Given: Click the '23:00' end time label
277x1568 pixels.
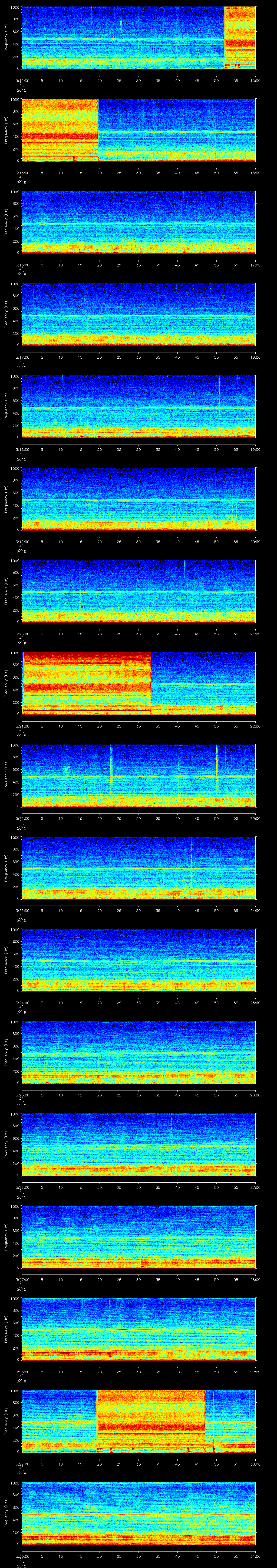Looking at the screenshot, I should pos(255,818).
